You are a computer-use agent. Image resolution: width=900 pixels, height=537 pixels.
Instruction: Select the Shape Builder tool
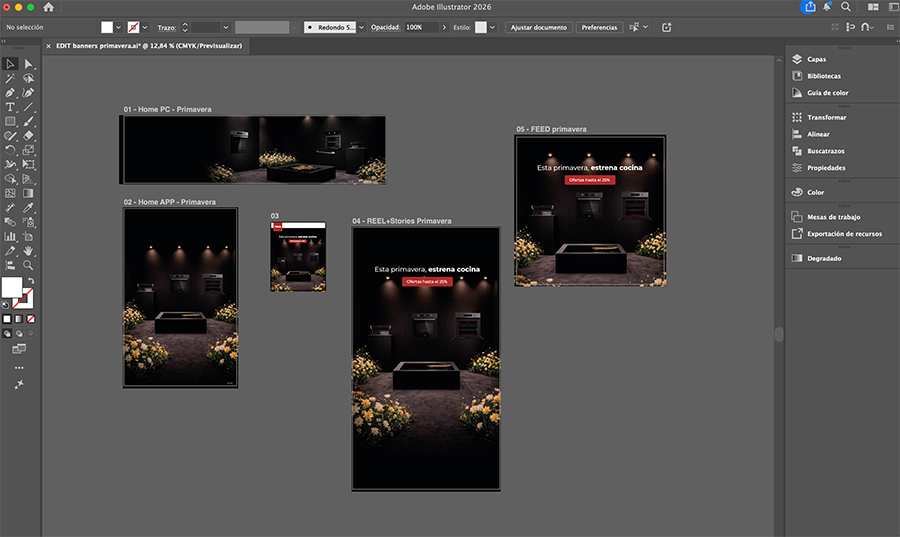click(10, 178)
